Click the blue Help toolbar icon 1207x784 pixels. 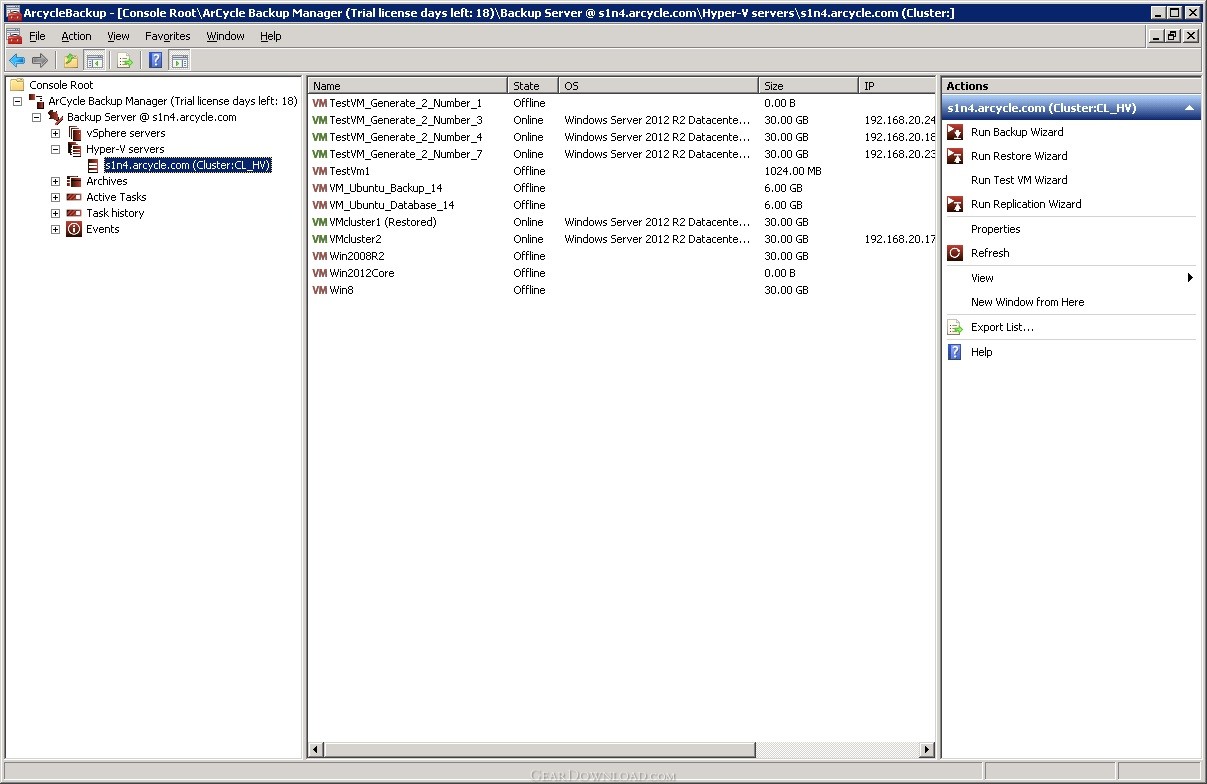(x=156, y=61)
